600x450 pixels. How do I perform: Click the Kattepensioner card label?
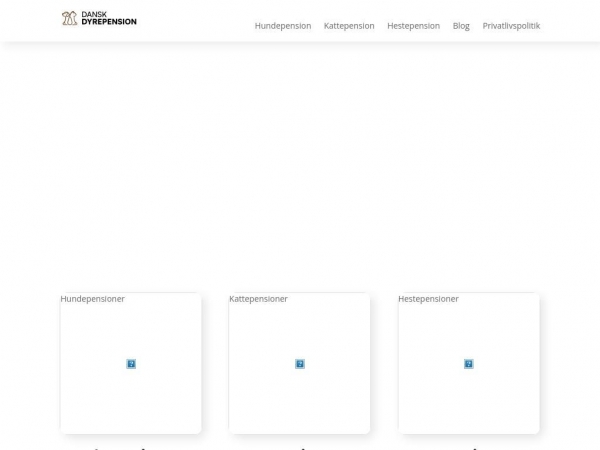click(x=258, y=299)
